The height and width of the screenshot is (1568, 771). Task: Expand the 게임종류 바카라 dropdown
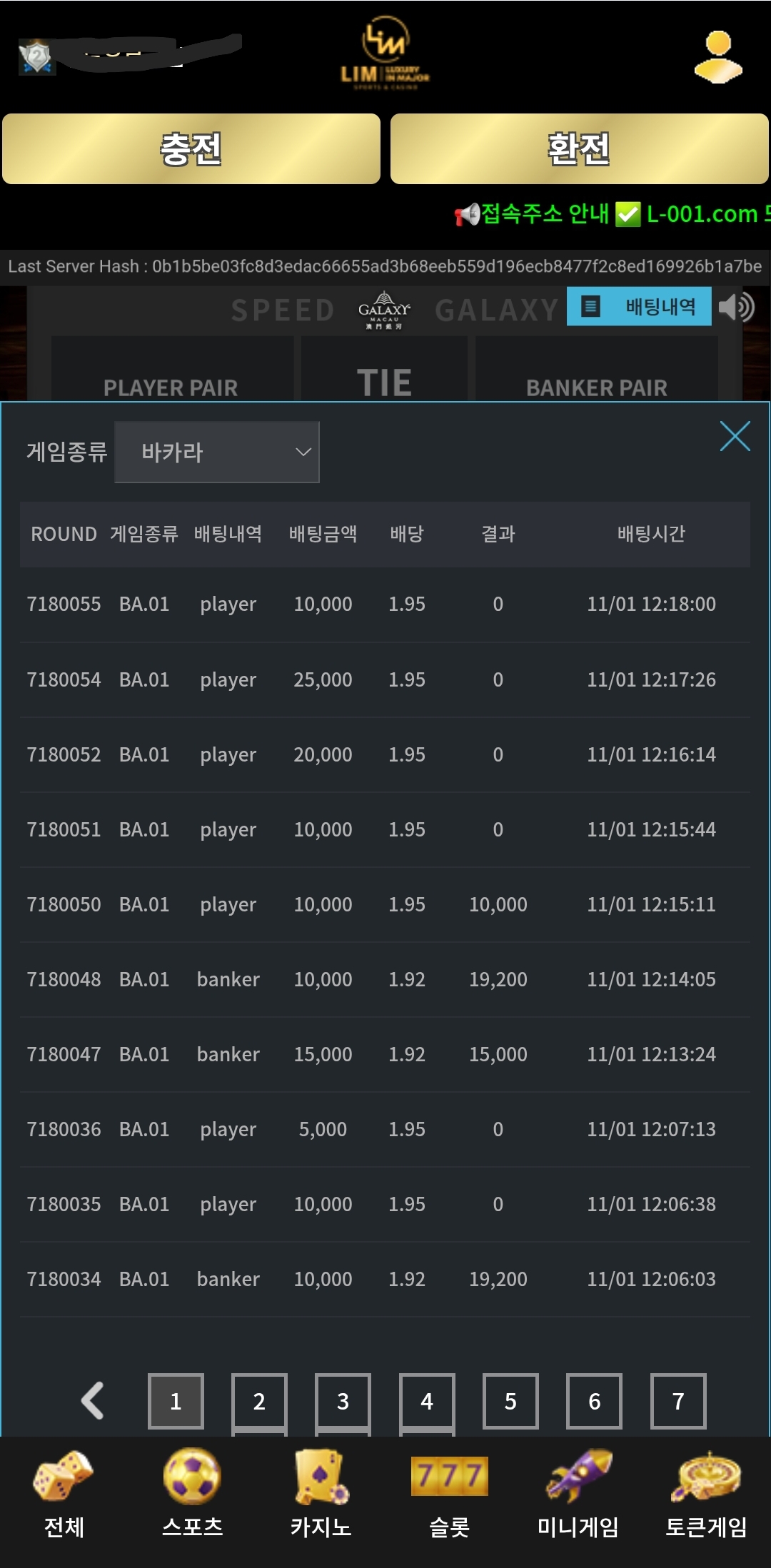pyautogui.click(x=216, y=452)
